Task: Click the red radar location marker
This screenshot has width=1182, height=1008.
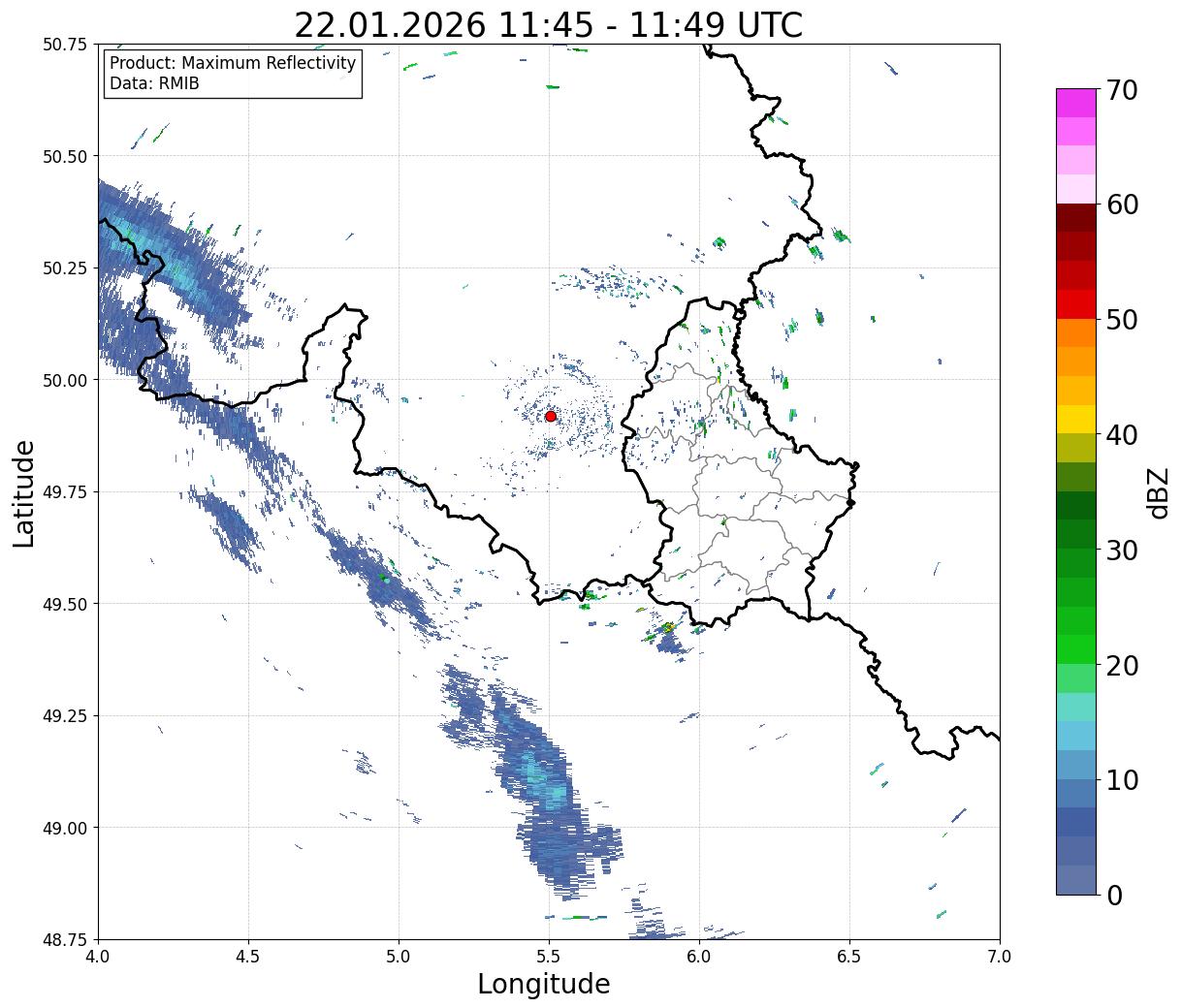Action: (551, 416)
